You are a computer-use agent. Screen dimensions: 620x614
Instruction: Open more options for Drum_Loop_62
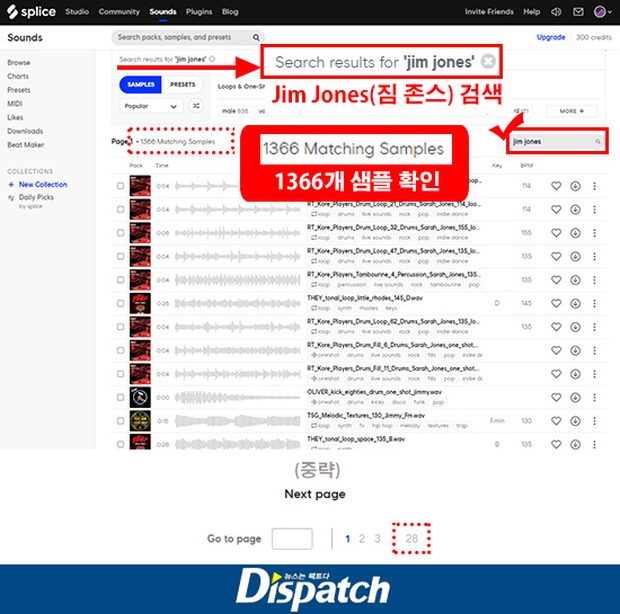click(594, 327)
